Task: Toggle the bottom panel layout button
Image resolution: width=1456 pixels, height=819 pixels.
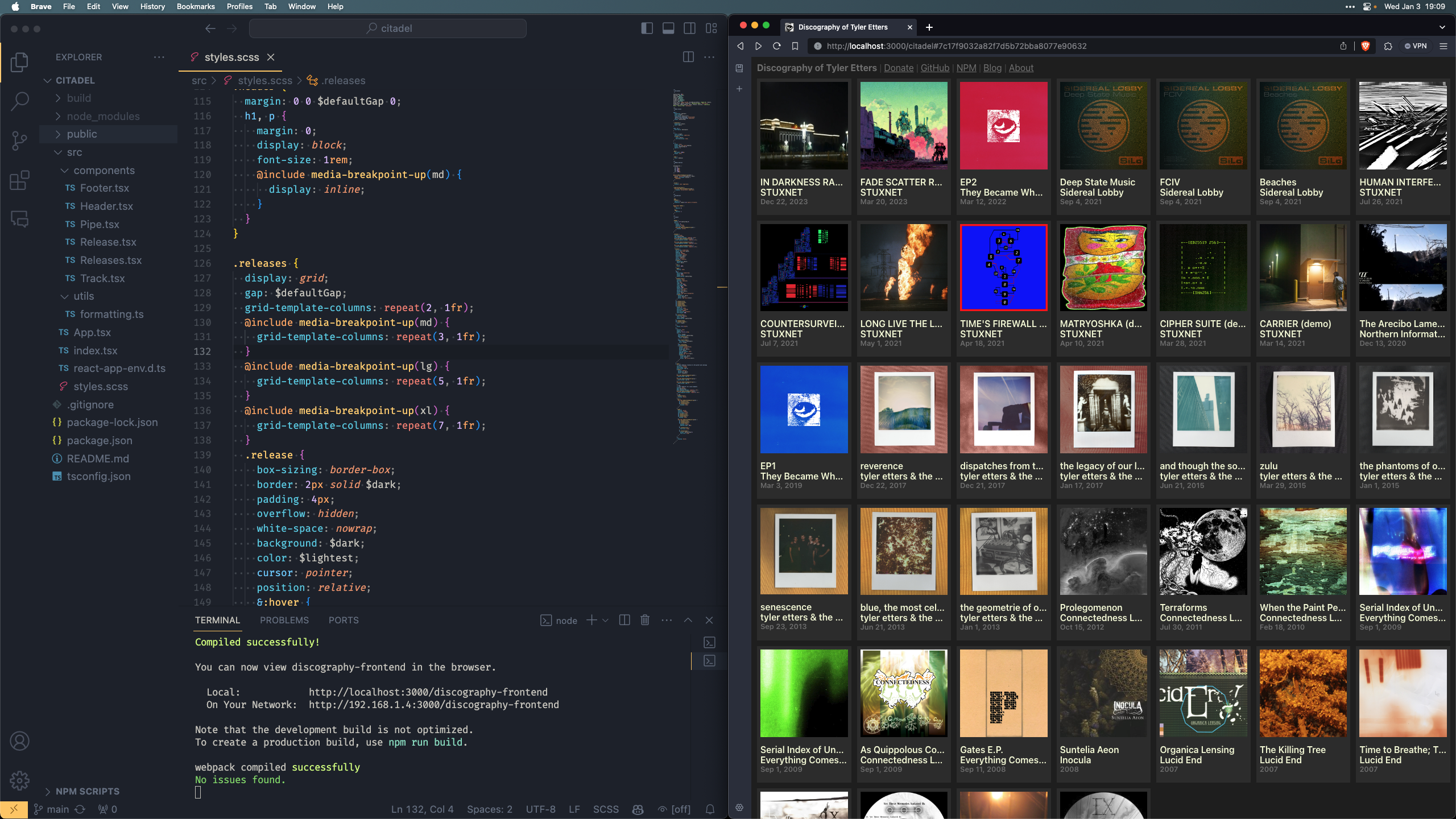Action: click(x=668, y=28)
